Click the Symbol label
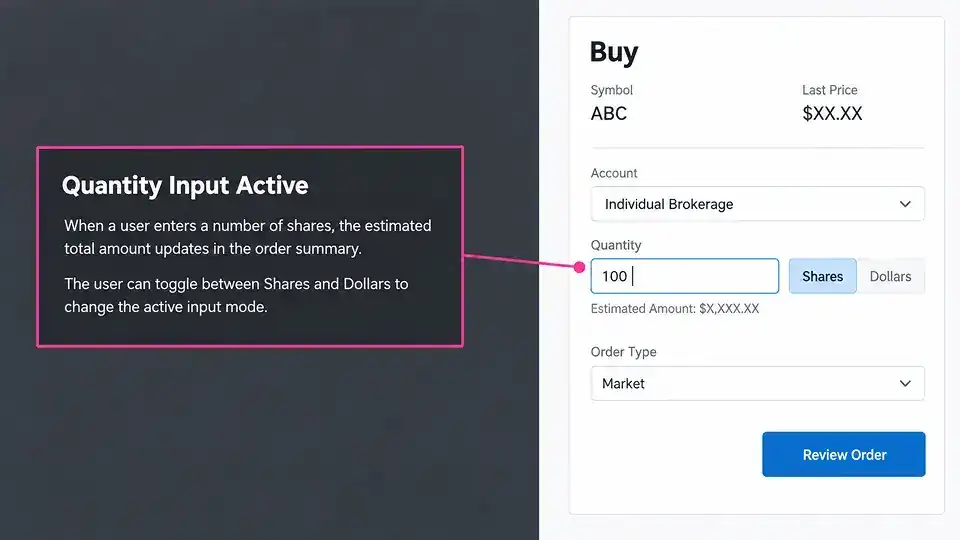Viewport: 960px width, 540px height. 612,90
